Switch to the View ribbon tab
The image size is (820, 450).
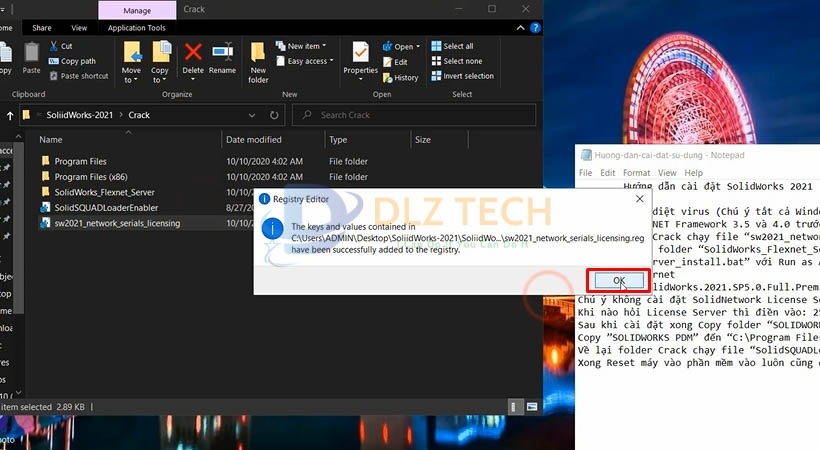(x=79, y=28)
